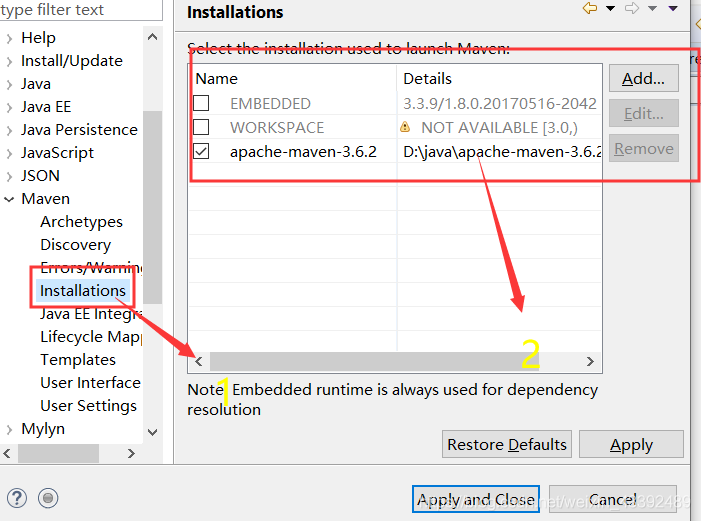The image size is (701, 521).
Task: Click Apply and Close button
Action: (476, 499)
